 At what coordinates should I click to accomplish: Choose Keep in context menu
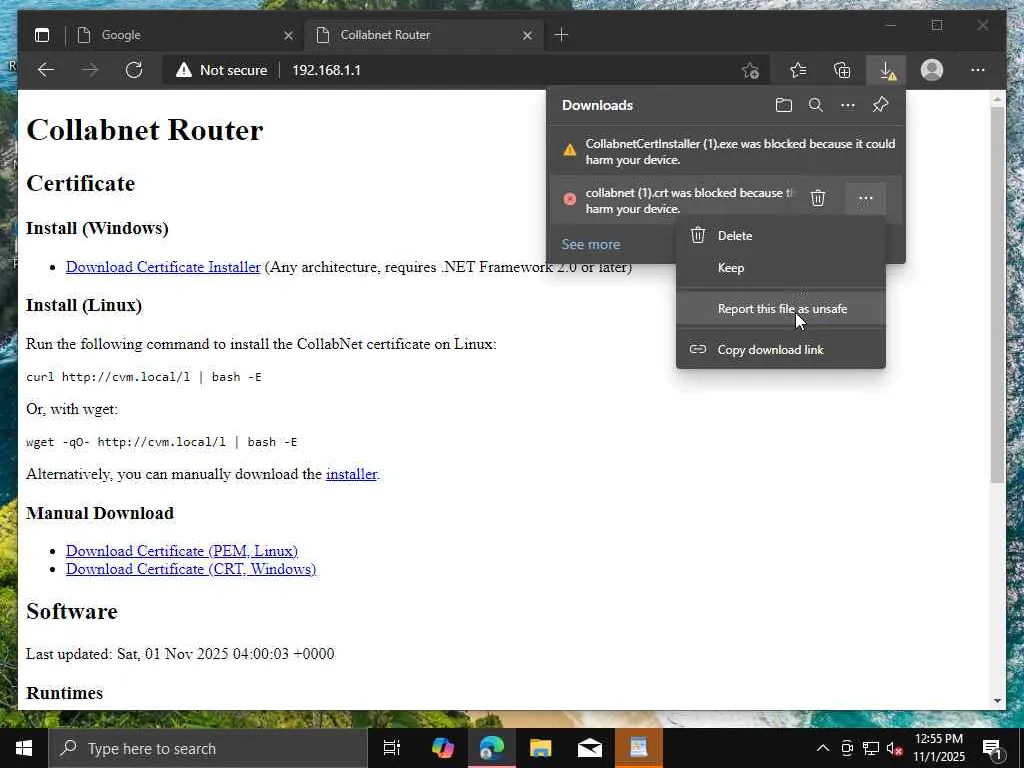coord(781,268)
